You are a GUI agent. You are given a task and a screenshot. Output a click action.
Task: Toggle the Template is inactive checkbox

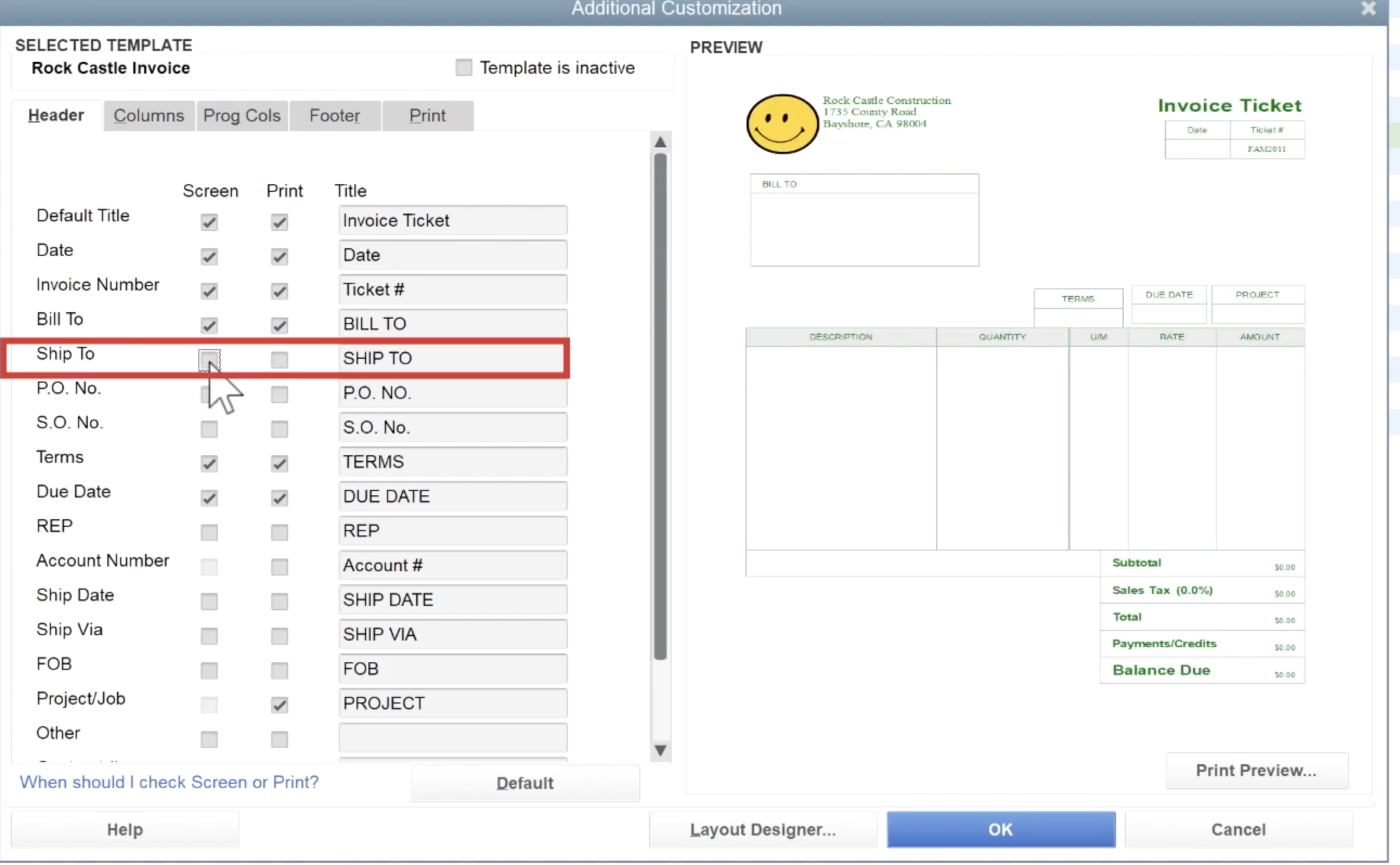point(464,68)
